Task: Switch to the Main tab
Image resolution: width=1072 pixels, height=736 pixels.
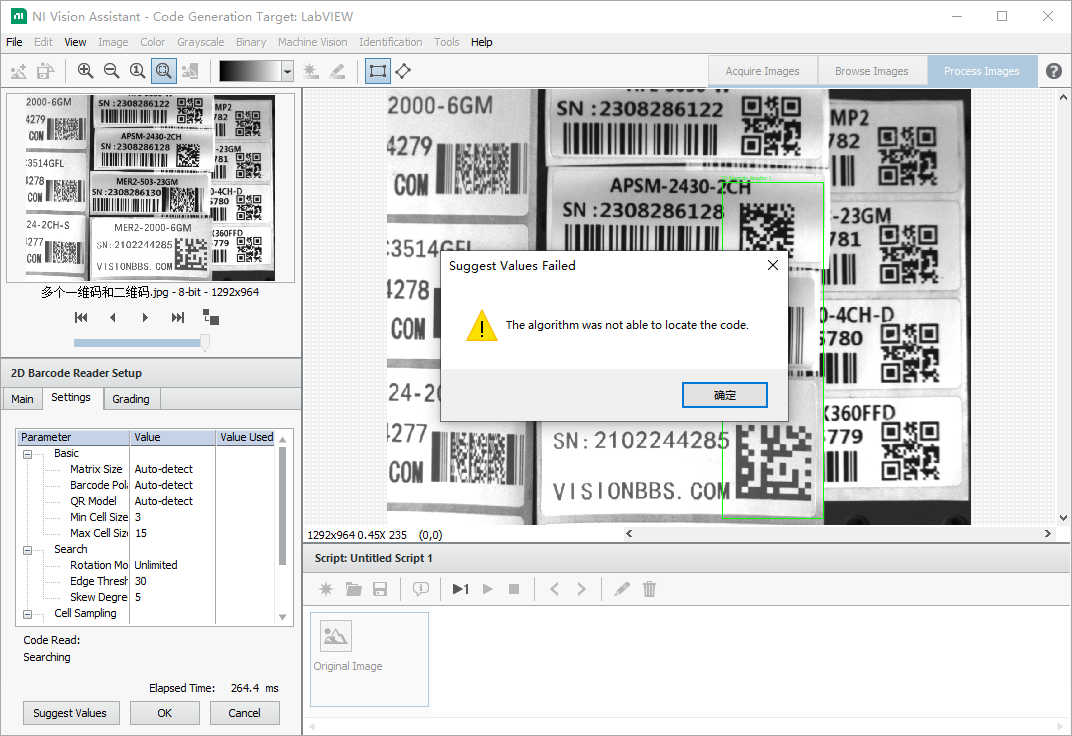Action: 22,399
